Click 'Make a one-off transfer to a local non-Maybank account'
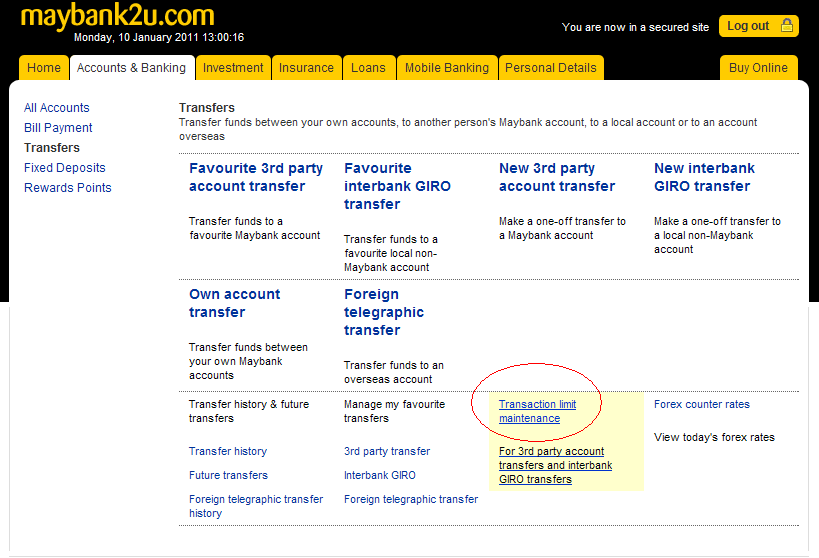Viewport: 819px width, 558px height. point(717,235)
